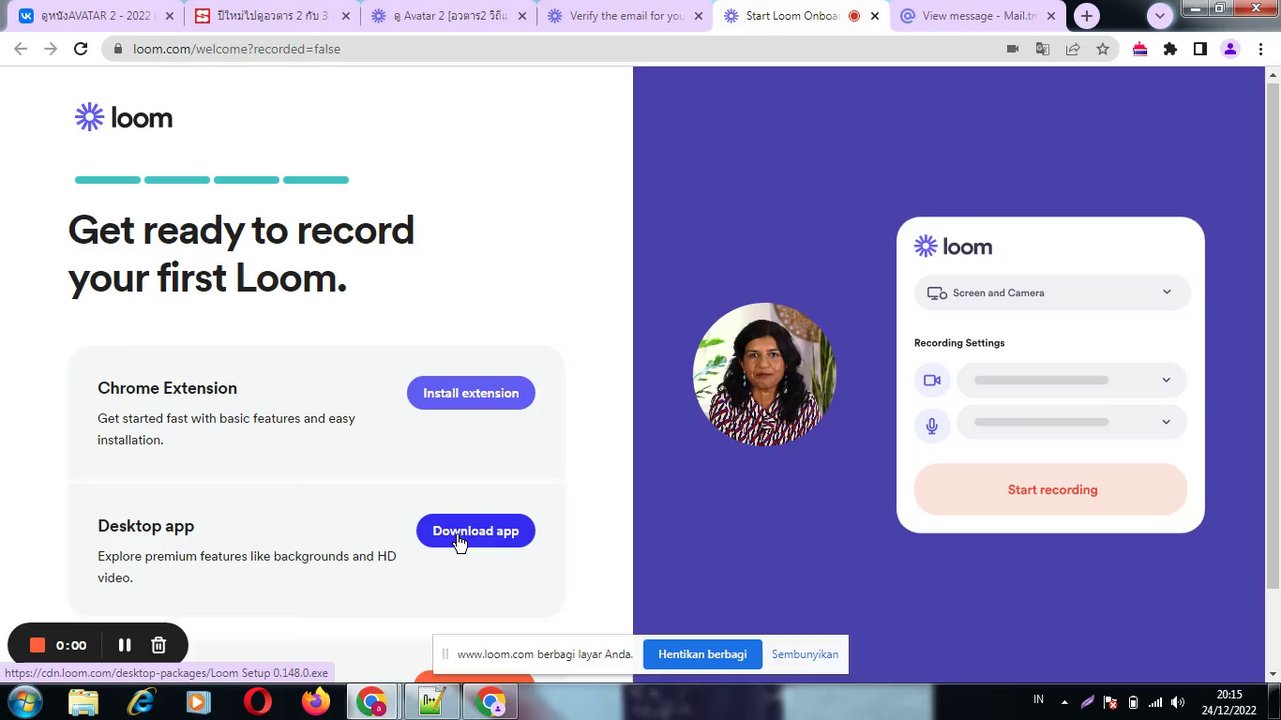
Task: Switch to the second tab with red icon
Action: point(271,16)
